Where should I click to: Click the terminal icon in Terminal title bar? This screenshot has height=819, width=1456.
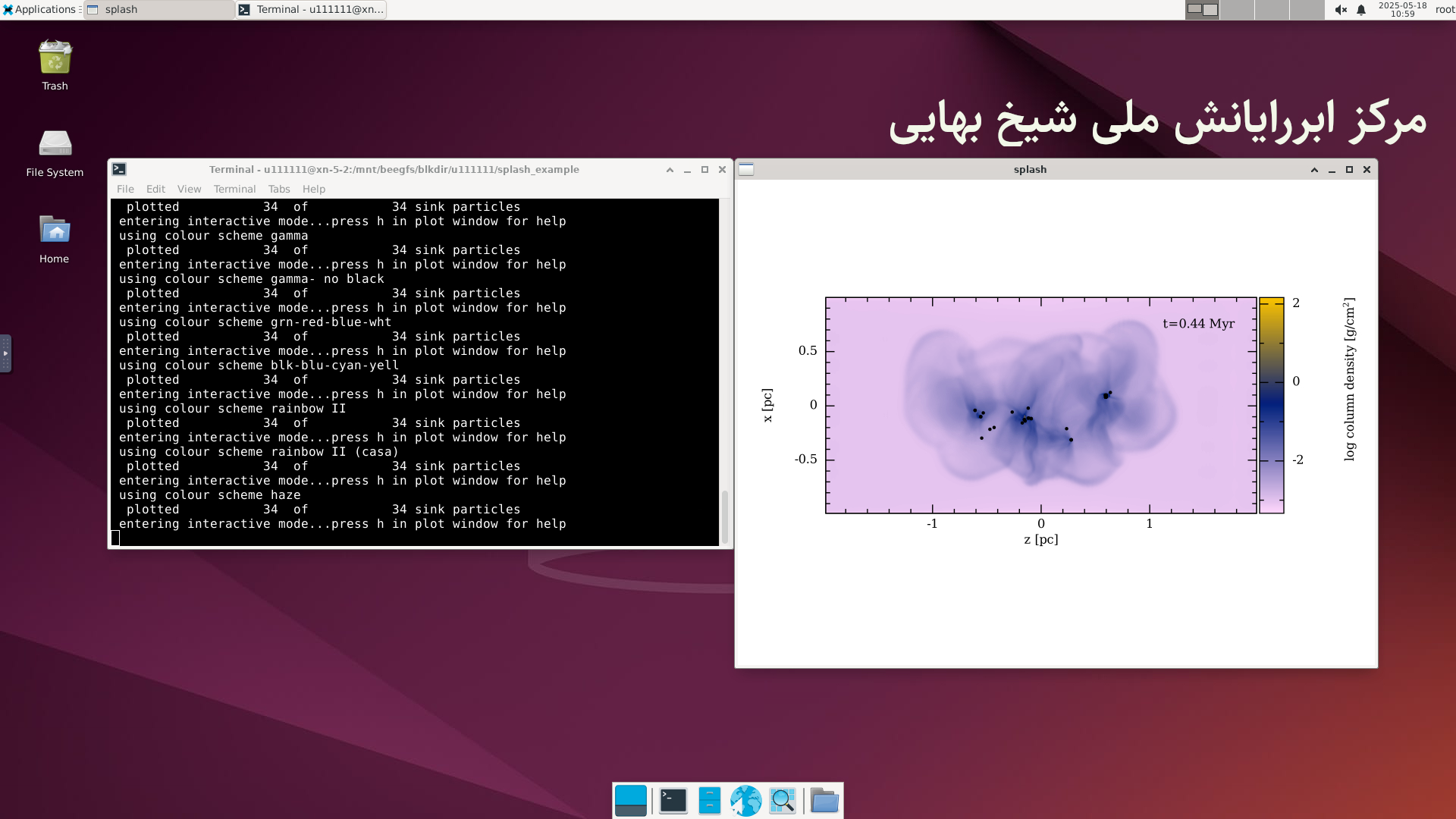119,169
